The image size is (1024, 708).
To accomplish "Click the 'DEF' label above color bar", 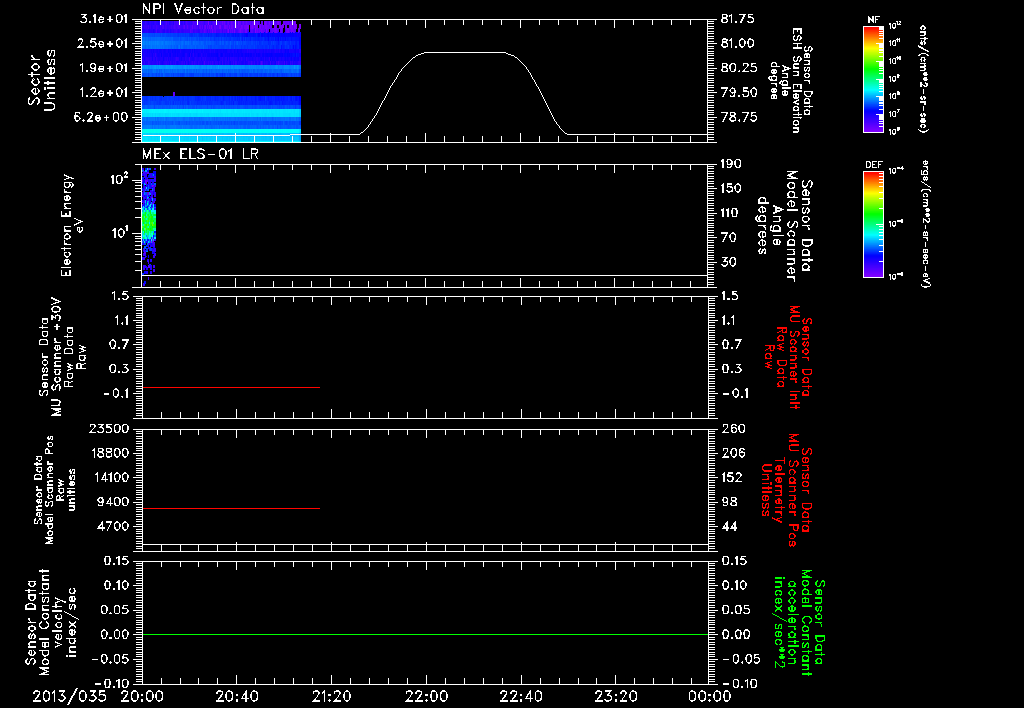I will coord(874,165).
